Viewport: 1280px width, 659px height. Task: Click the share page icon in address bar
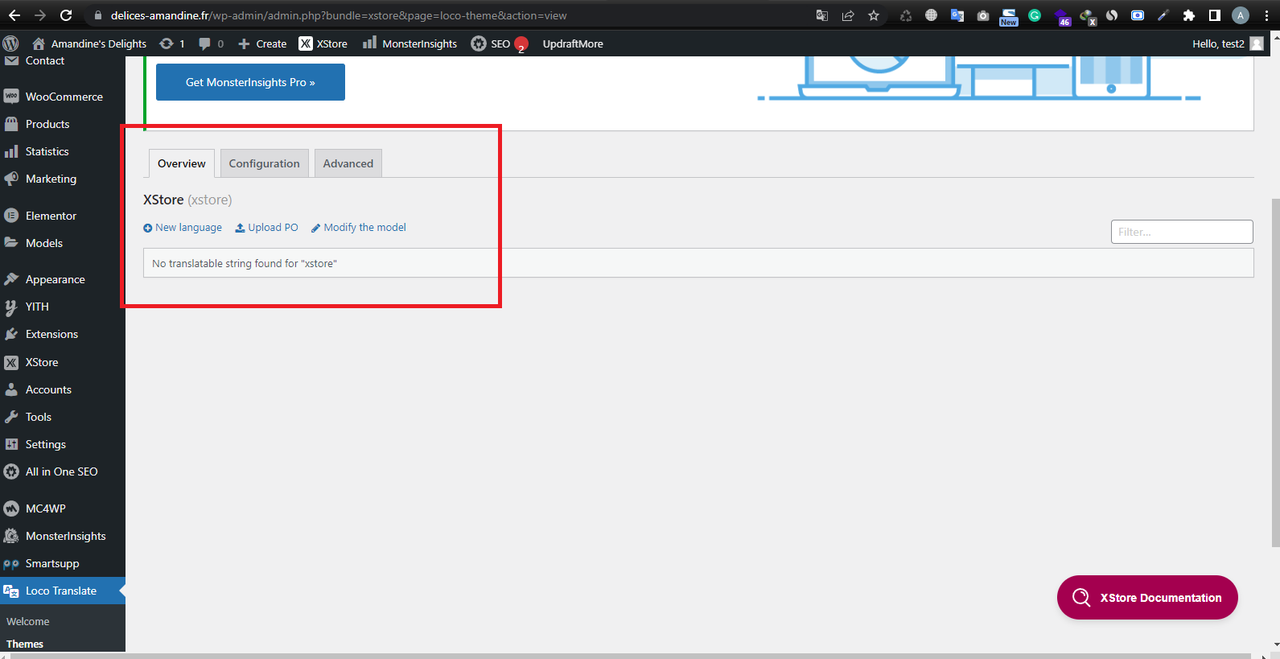pos(848,15)
